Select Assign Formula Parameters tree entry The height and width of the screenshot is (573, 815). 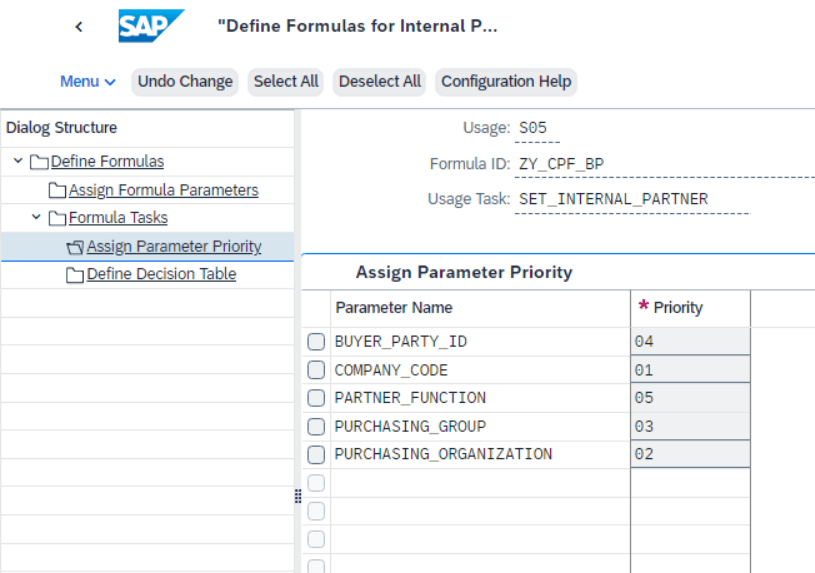[163, 190]
